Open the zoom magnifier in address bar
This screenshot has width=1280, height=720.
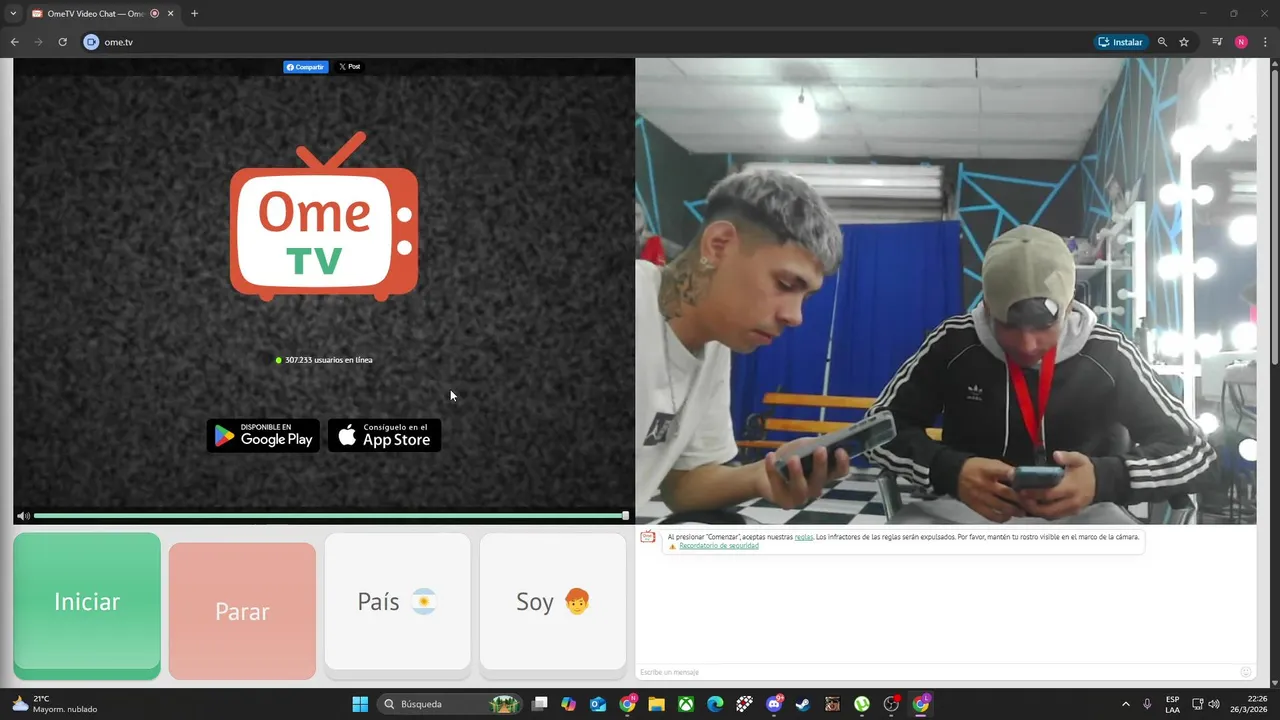[1162, 42]
